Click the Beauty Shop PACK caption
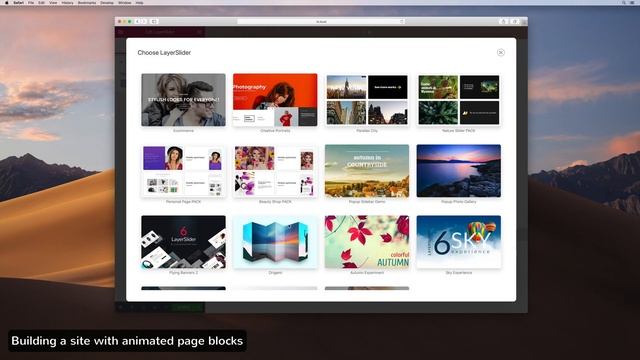The width and height of the screenshot is (640, 360). coord(275,202)
